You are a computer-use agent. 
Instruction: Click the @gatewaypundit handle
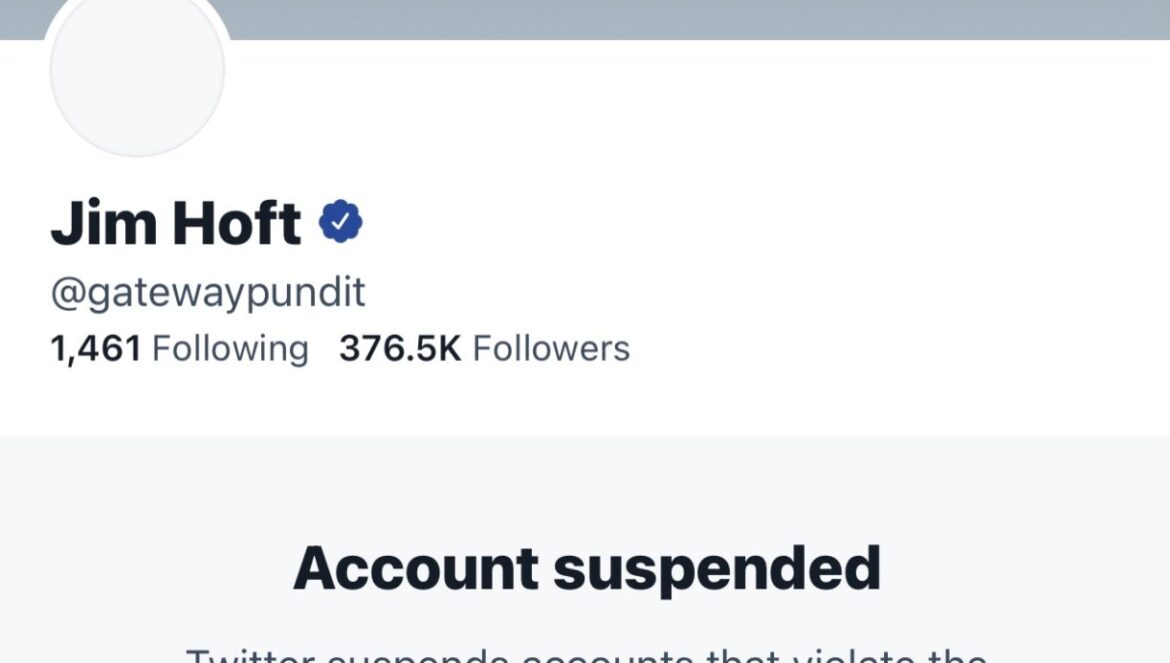click(x=207, y=292)
